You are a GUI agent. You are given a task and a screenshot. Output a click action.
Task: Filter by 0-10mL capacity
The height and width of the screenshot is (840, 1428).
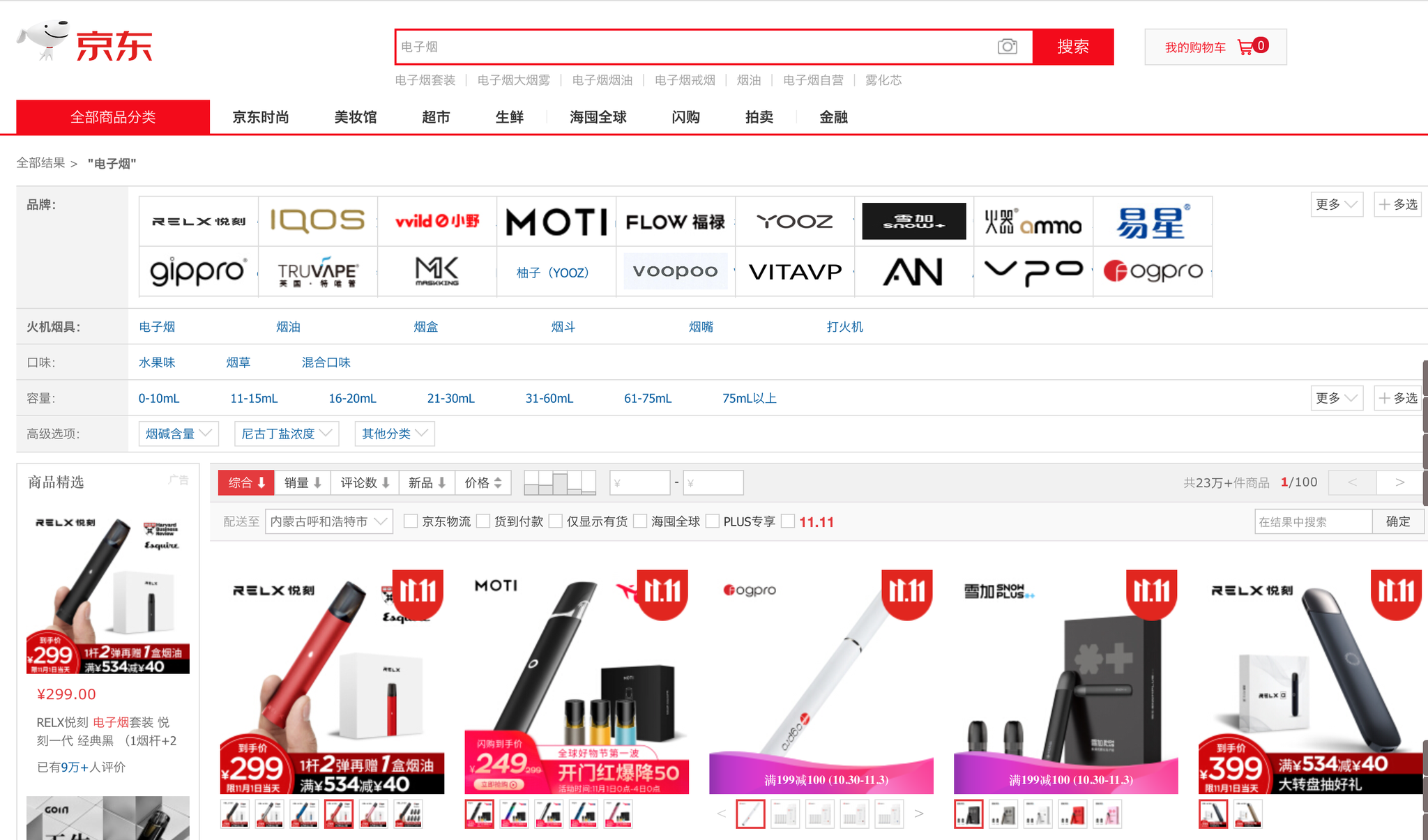pos(159,398)
